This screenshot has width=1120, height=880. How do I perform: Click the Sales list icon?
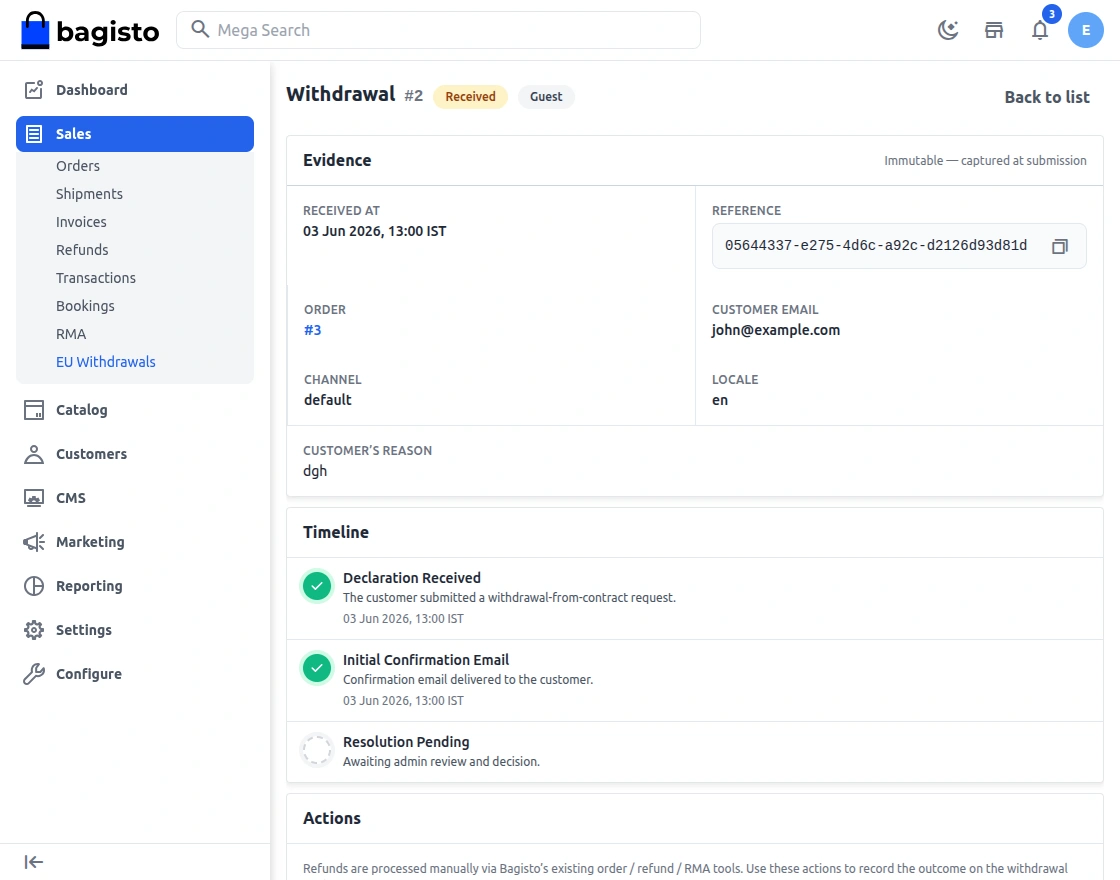34,134
